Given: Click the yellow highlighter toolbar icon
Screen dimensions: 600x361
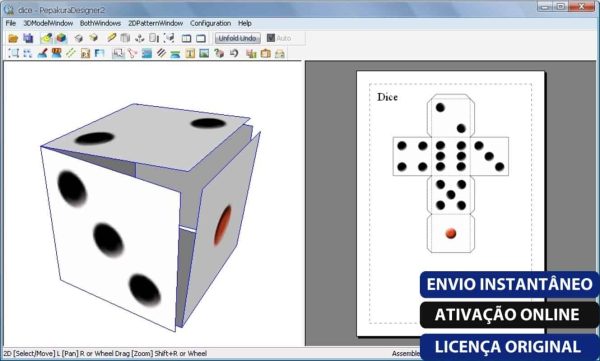Looking at the screenshot, I should [x=46, y=38].
